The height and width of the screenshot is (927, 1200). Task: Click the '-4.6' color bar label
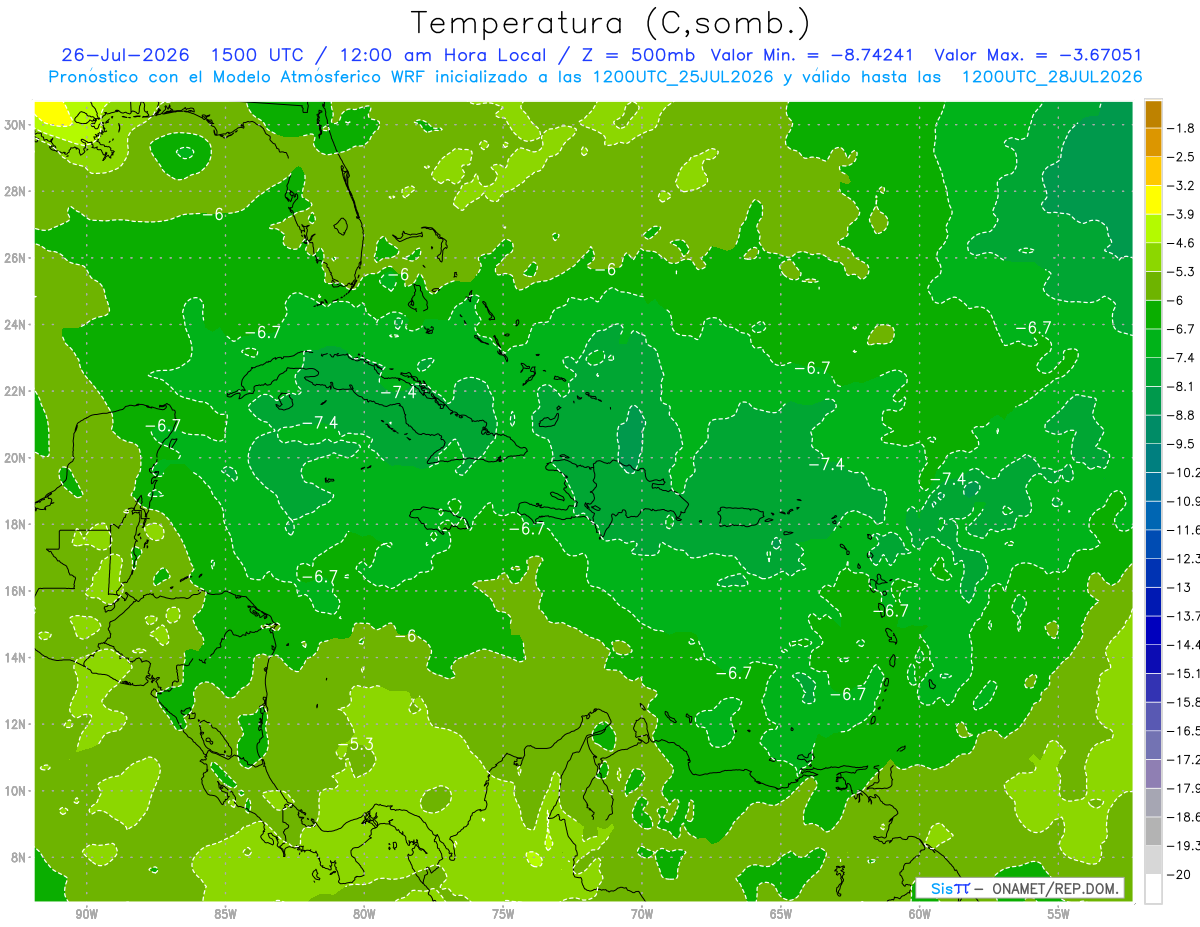[x=1181, y=243]
